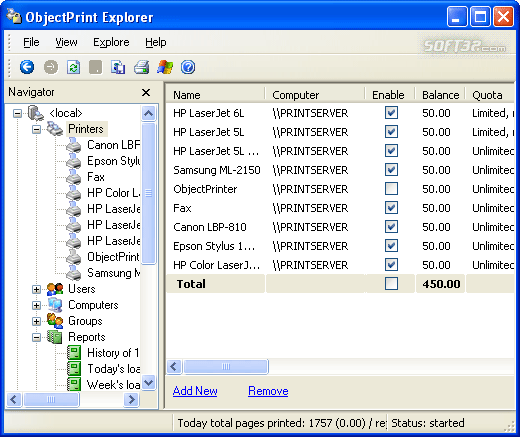Open the File menu
The width and height of the screenshot is (520, 437).
click(31, 42)
